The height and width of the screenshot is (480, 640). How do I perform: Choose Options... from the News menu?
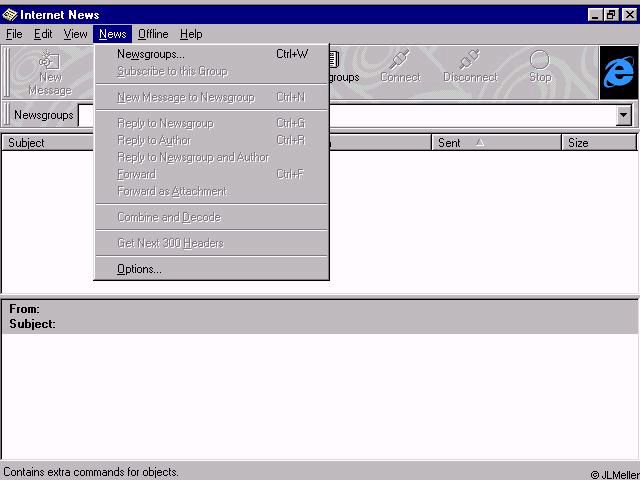[x=211, y=269]
